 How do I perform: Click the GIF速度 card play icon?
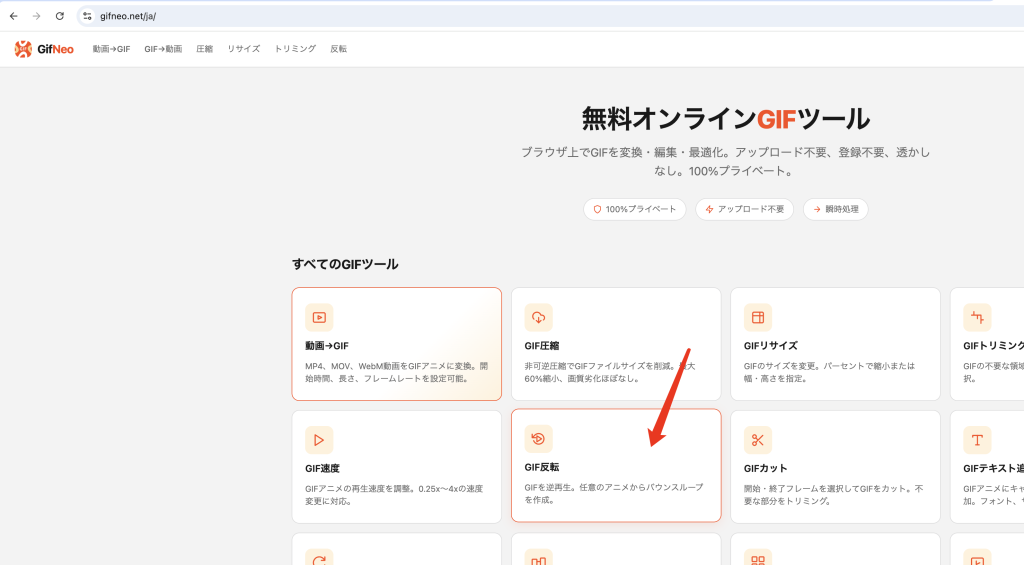(319, 440)
